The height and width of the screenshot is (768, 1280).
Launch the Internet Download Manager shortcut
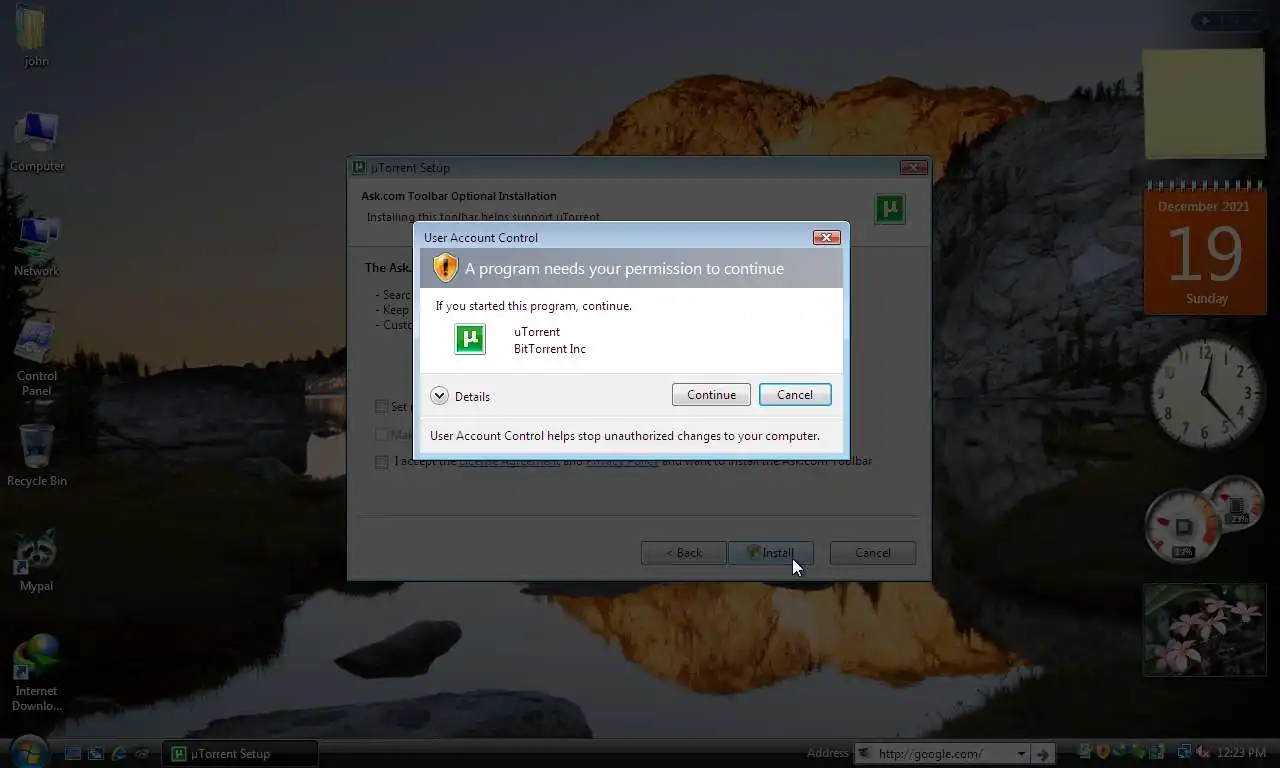point(37,673)
